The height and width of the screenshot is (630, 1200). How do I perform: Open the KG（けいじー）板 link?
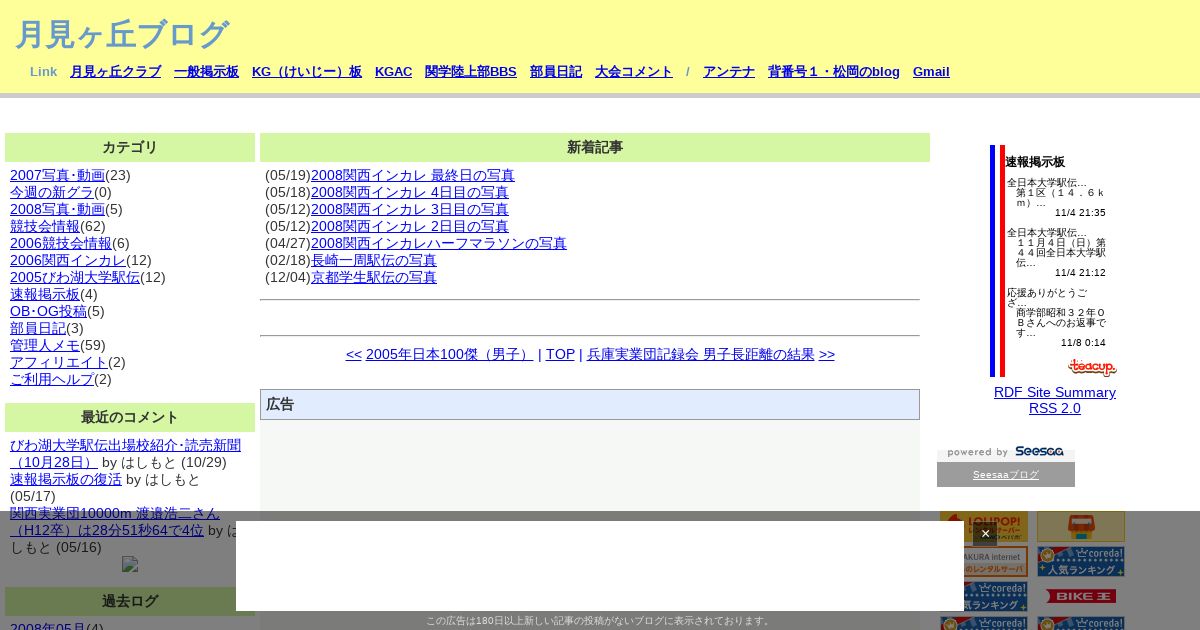[307, 72]
